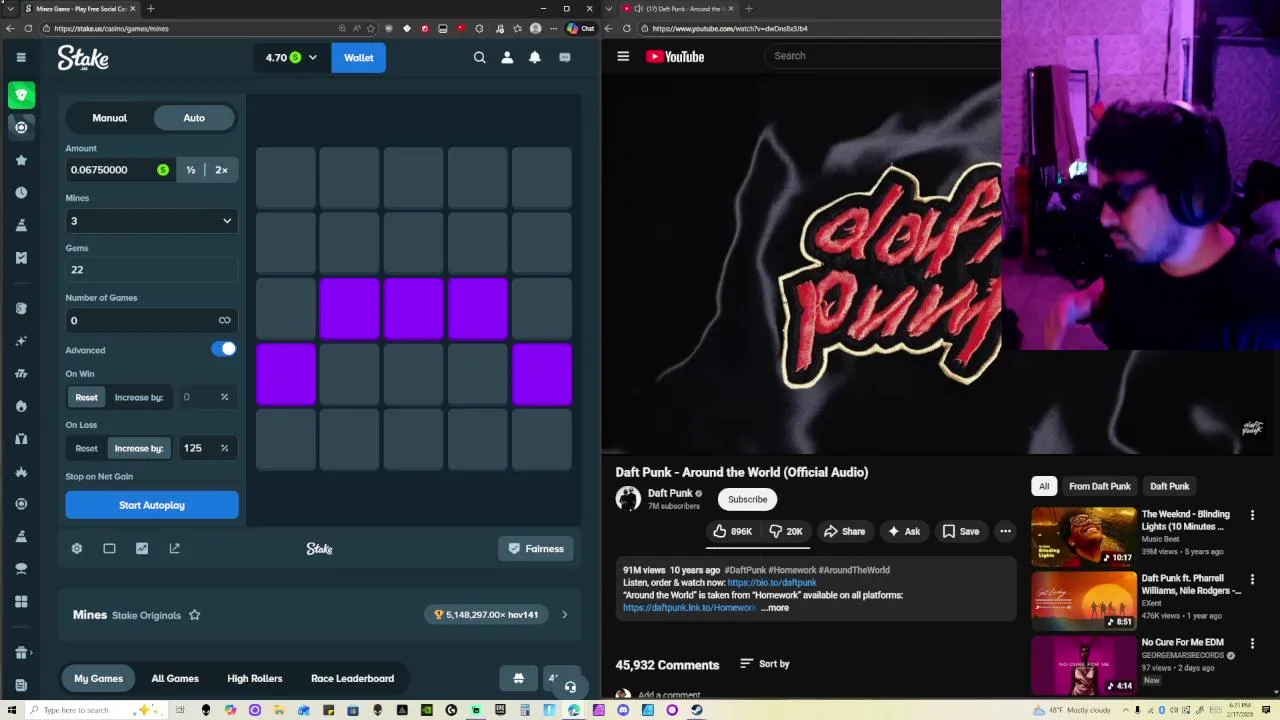This screenshot has width=1280, height=720.
Task: Open options menu for Daft Punk ft. Pharrell video
Action: (x=1252, y=579)
